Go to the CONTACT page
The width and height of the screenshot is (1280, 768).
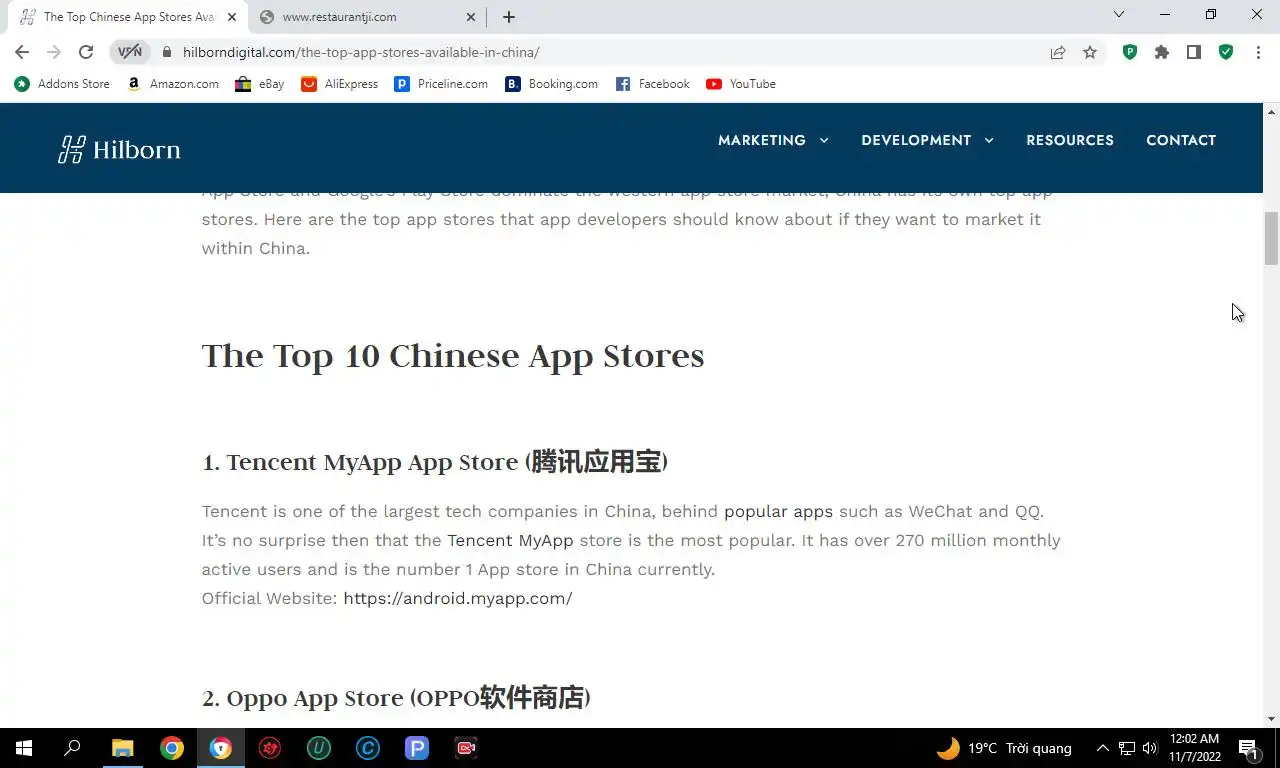(x=1181, y=140)
